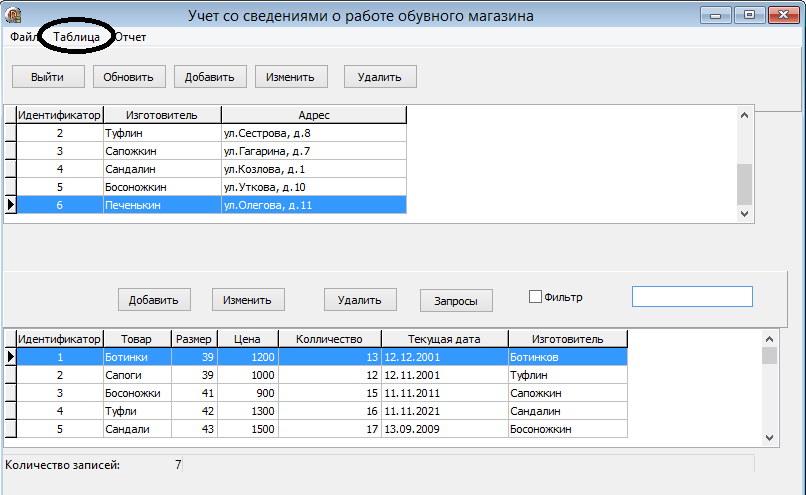Screen dimensions: 806x495
Task: Click the size cell 43
Action: click(x=194, y=429)
